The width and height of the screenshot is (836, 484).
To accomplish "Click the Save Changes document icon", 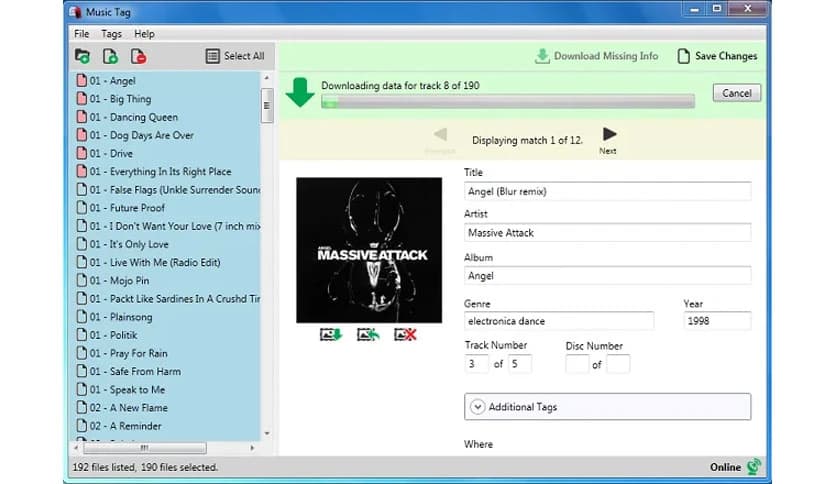I will 683,56.
